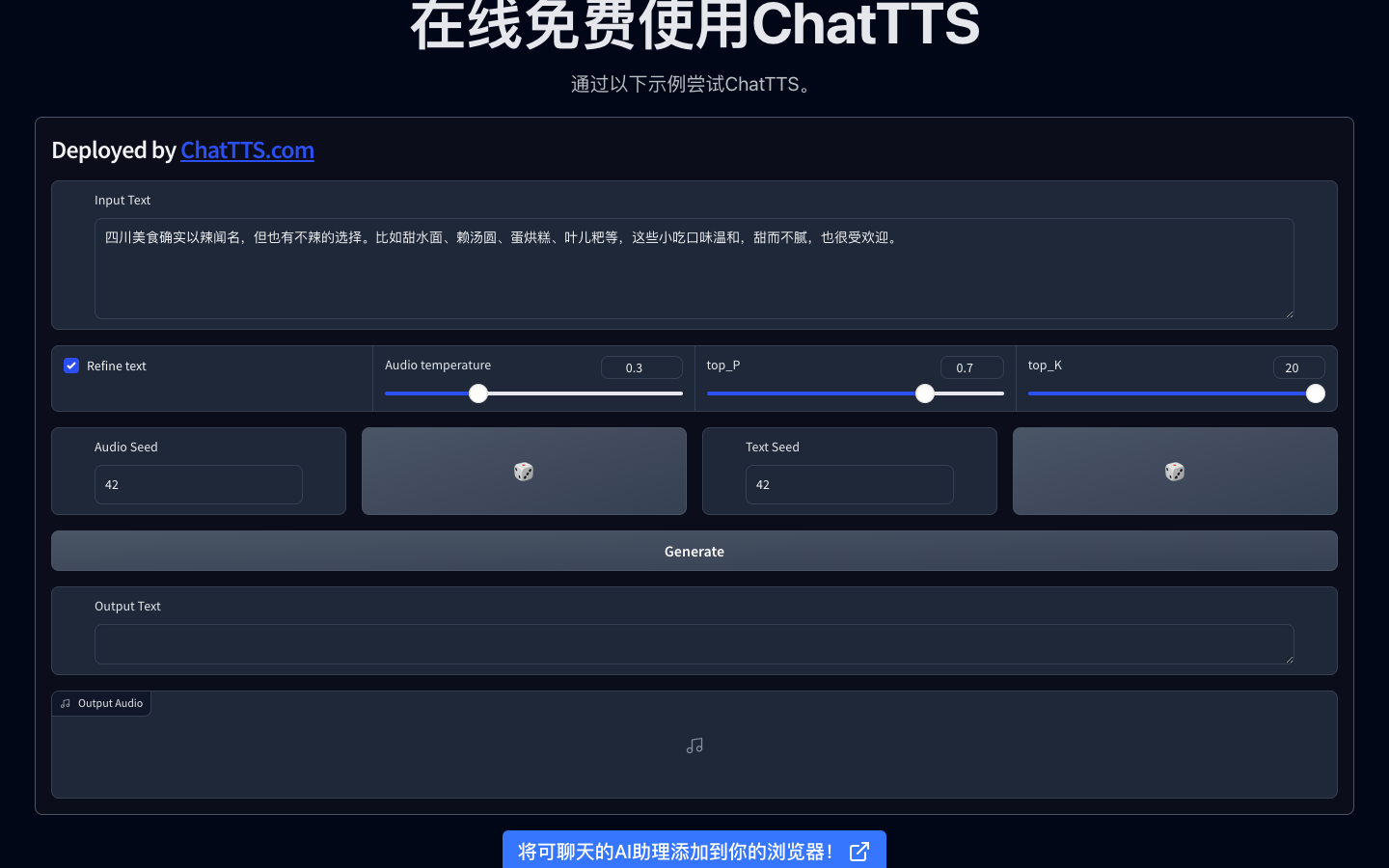Click the Text Seed number field
1389x868 pixels.
coord(850,484)
